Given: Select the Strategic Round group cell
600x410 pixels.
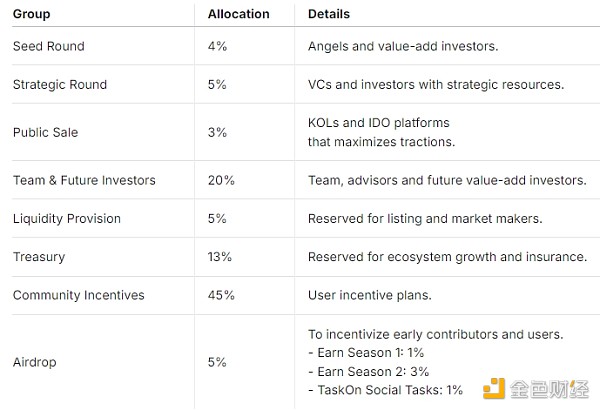Looking at the screenshot, I should (60, 84).
